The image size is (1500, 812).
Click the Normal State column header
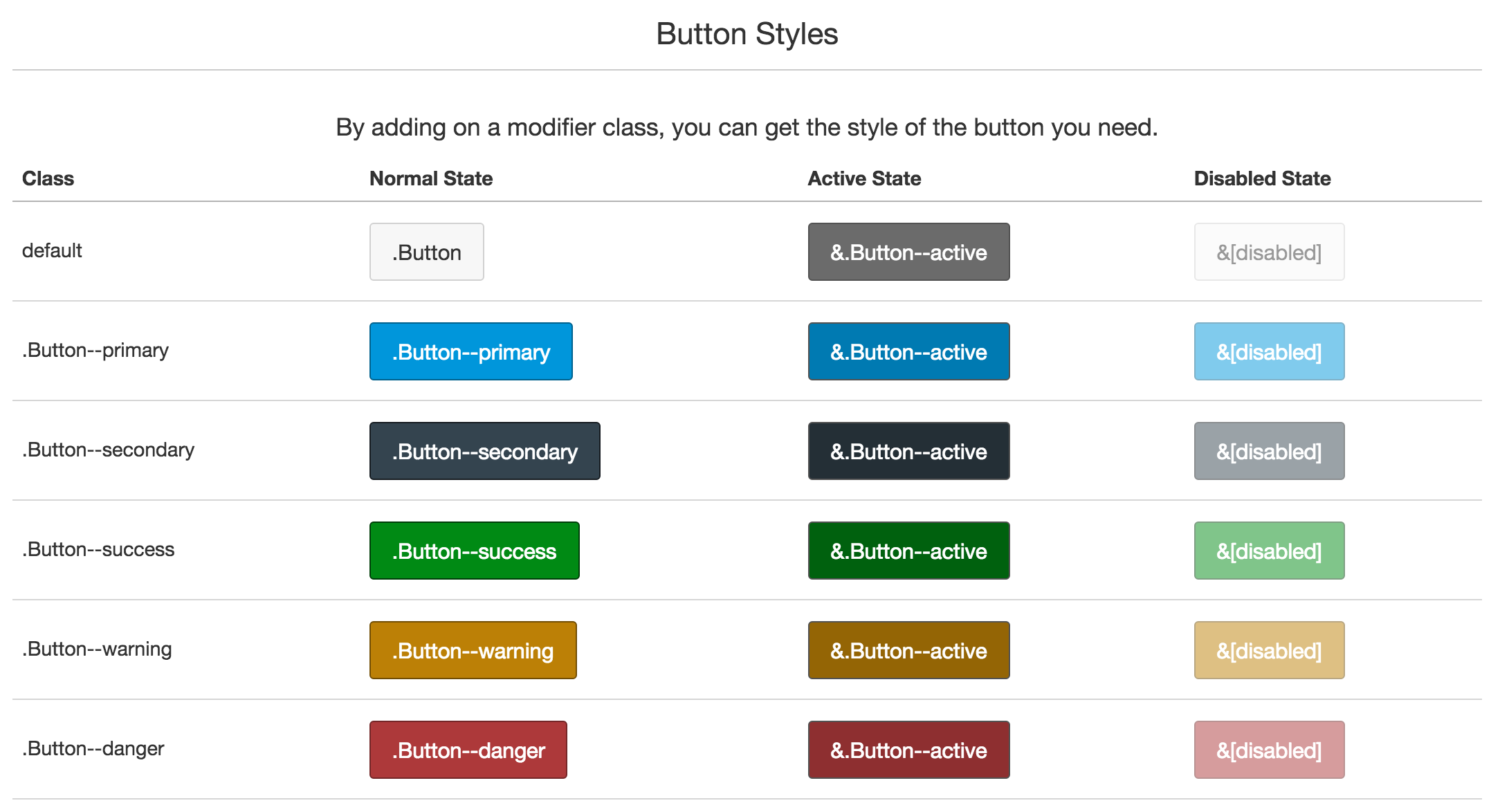click(x=431, y=178)
